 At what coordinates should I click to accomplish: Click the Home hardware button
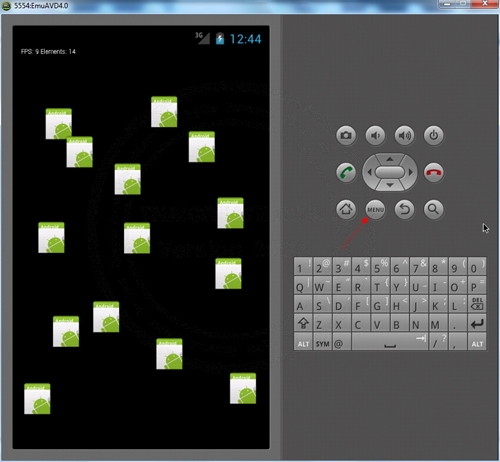click(346, 209)
